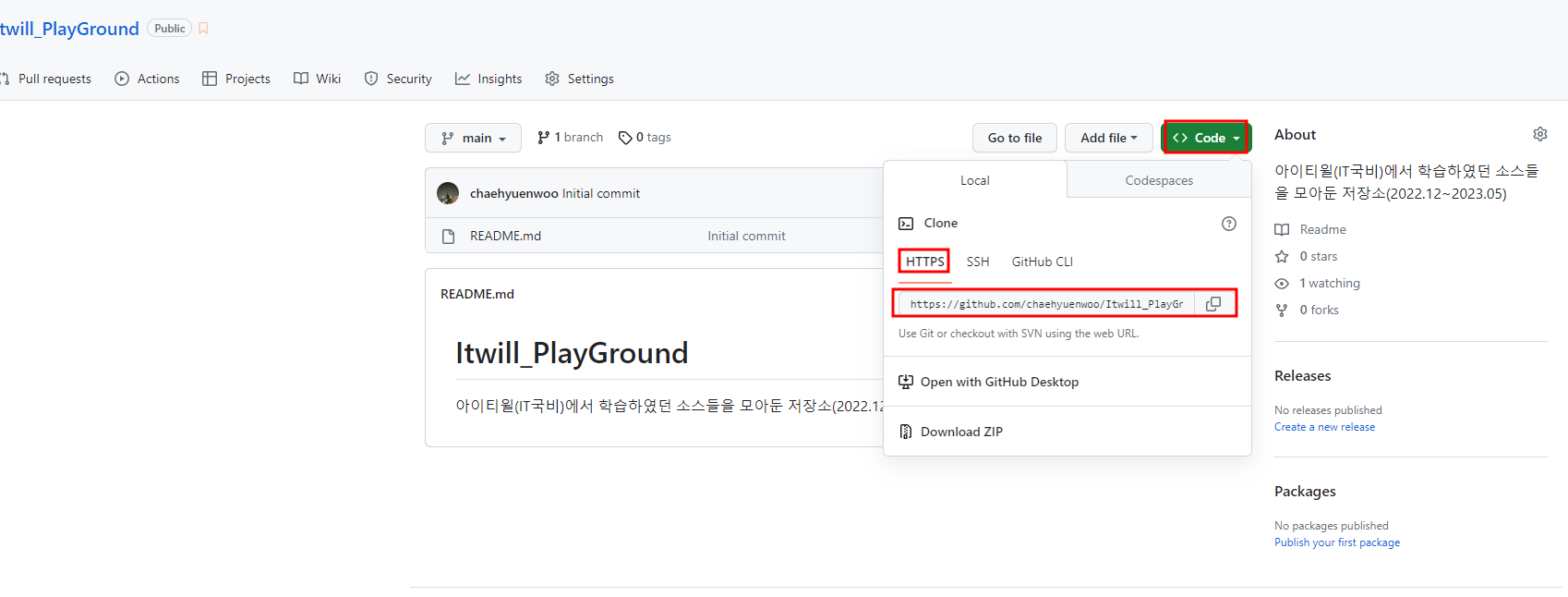
Task: Click Download ZIP
Action: [961, 432]
